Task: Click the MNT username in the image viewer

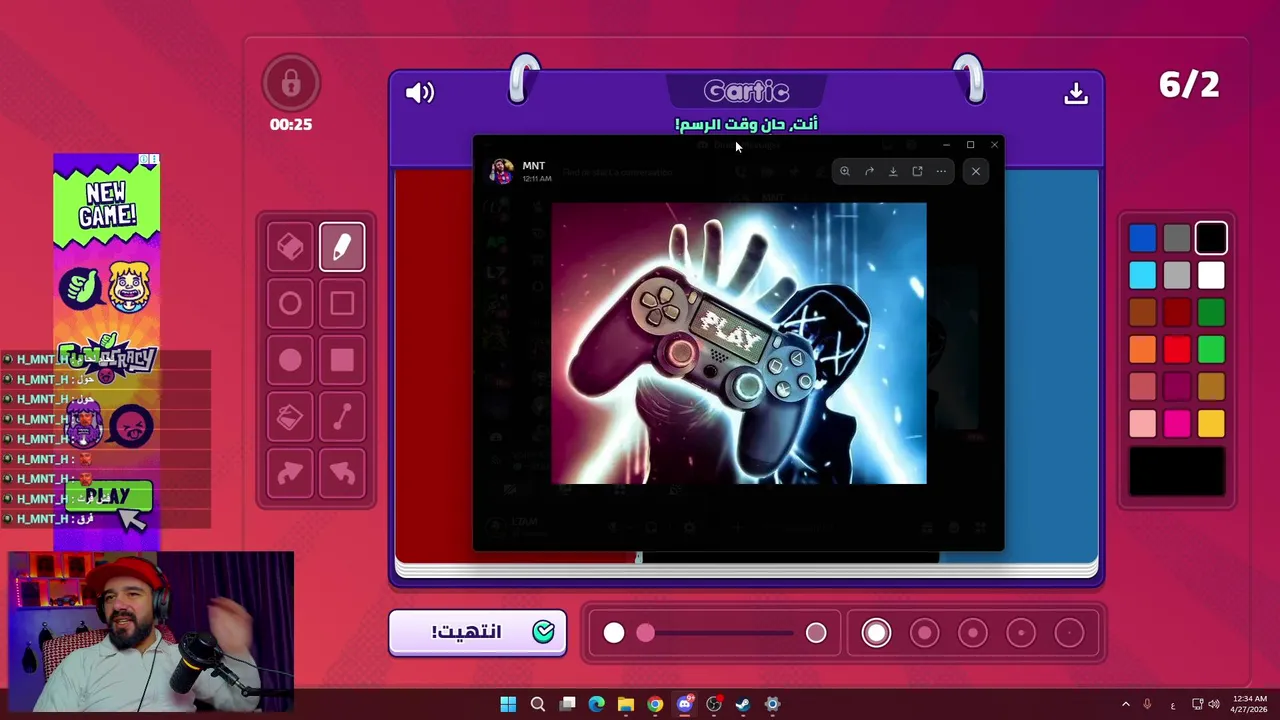Action: pyautogui.click(x=534, y=166)
